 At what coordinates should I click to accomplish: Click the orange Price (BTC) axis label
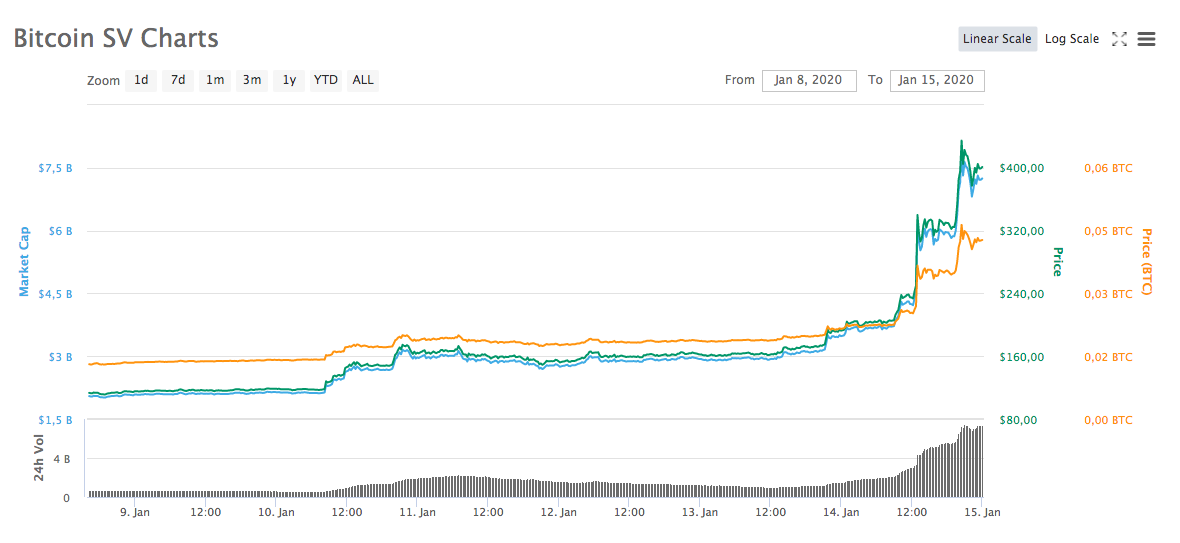pos(1147,261)
